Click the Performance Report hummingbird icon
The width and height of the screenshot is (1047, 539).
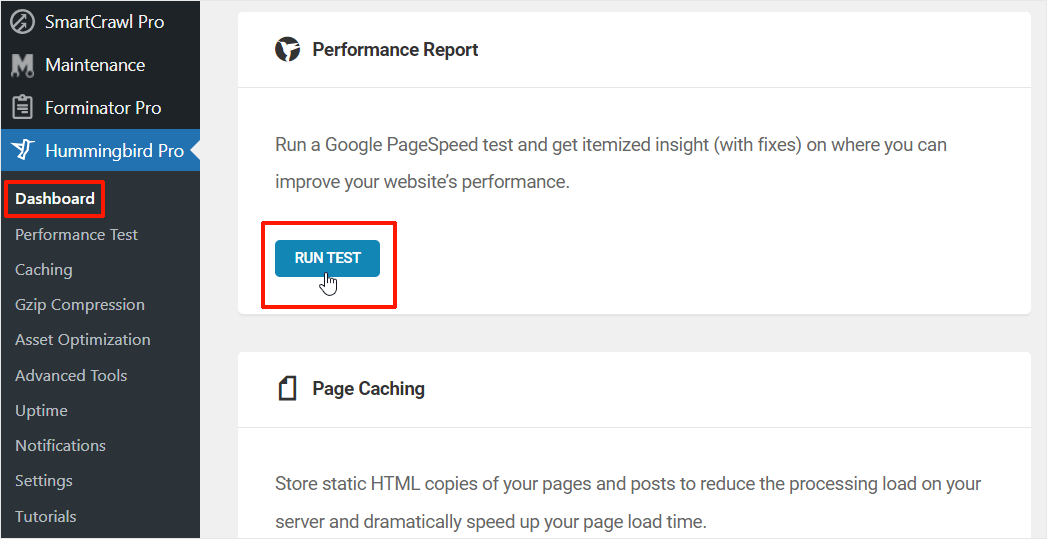coord(288,49)
